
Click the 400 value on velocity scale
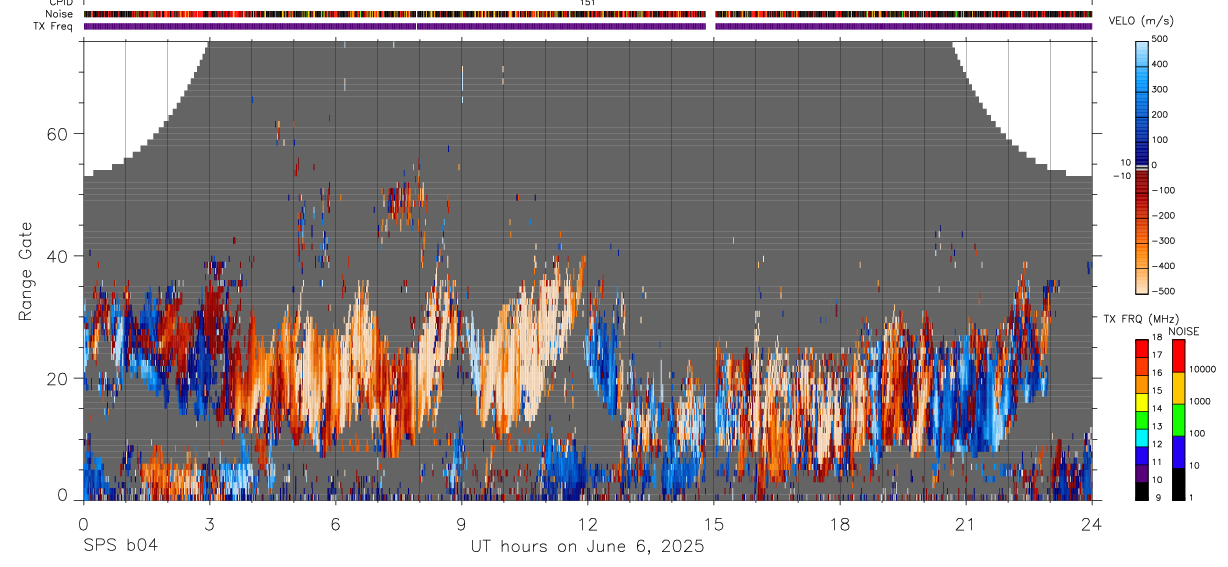[1160, 64]
